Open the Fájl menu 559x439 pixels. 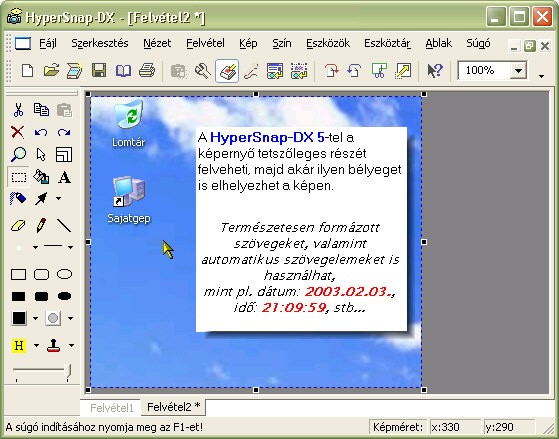tap(48, 44)
